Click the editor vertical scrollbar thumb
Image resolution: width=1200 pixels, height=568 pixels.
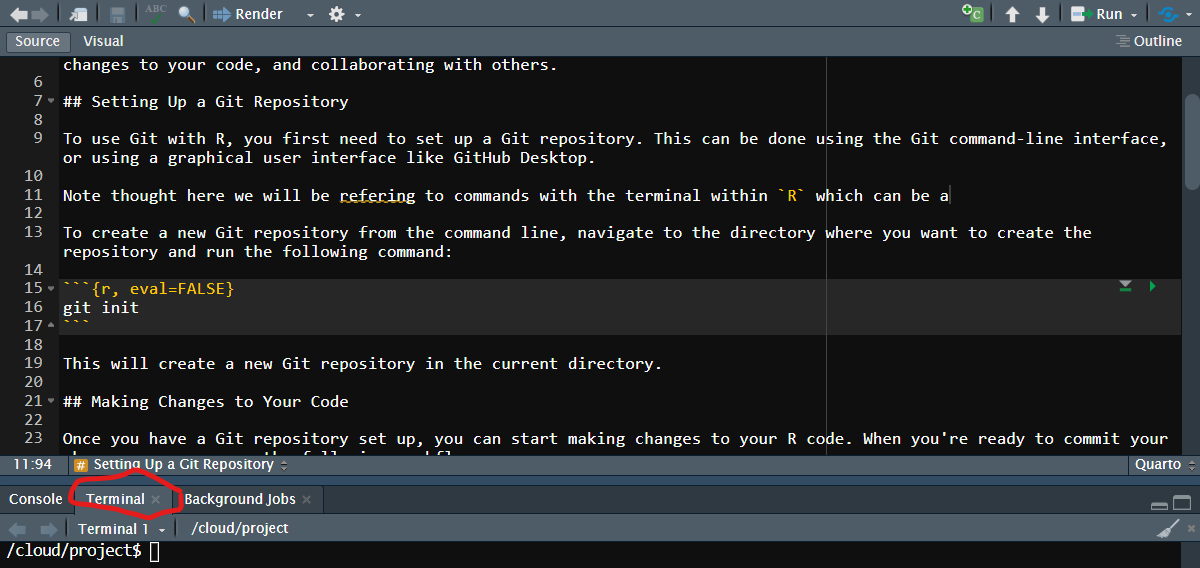pyautogui.click(x=1191, y=142)
